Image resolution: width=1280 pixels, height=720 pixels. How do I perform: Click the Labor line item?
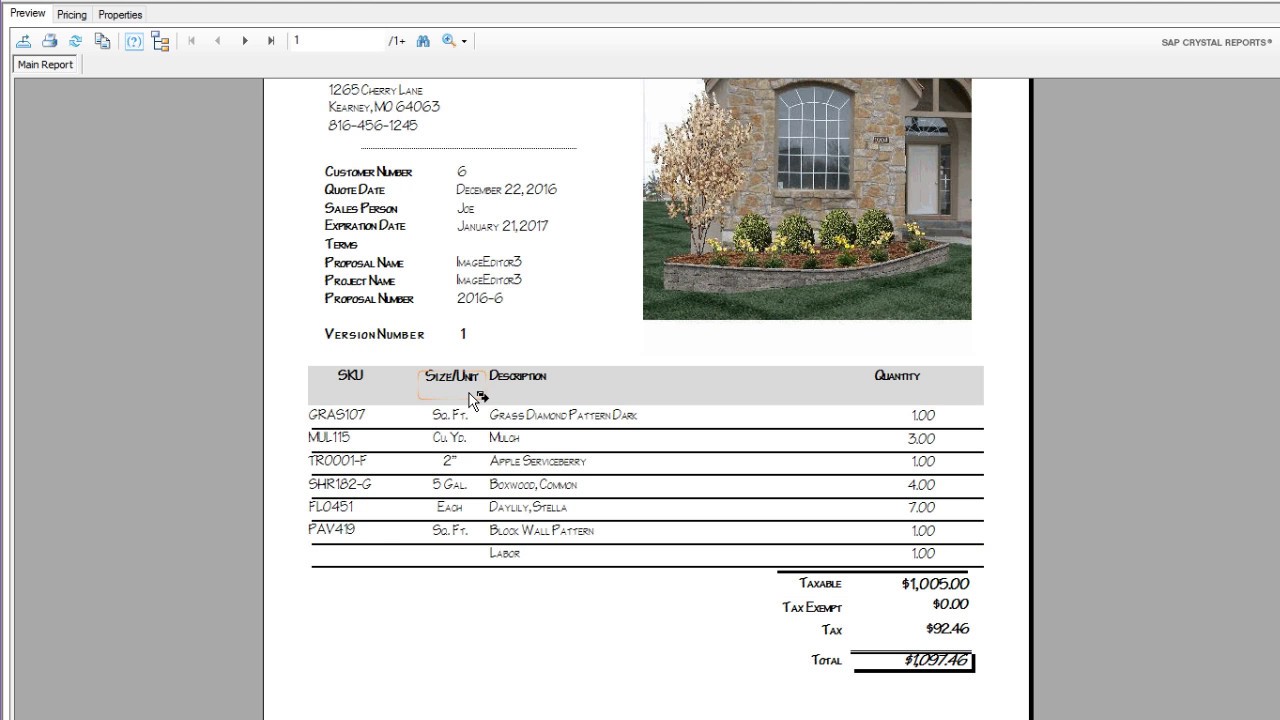(505, 553)
